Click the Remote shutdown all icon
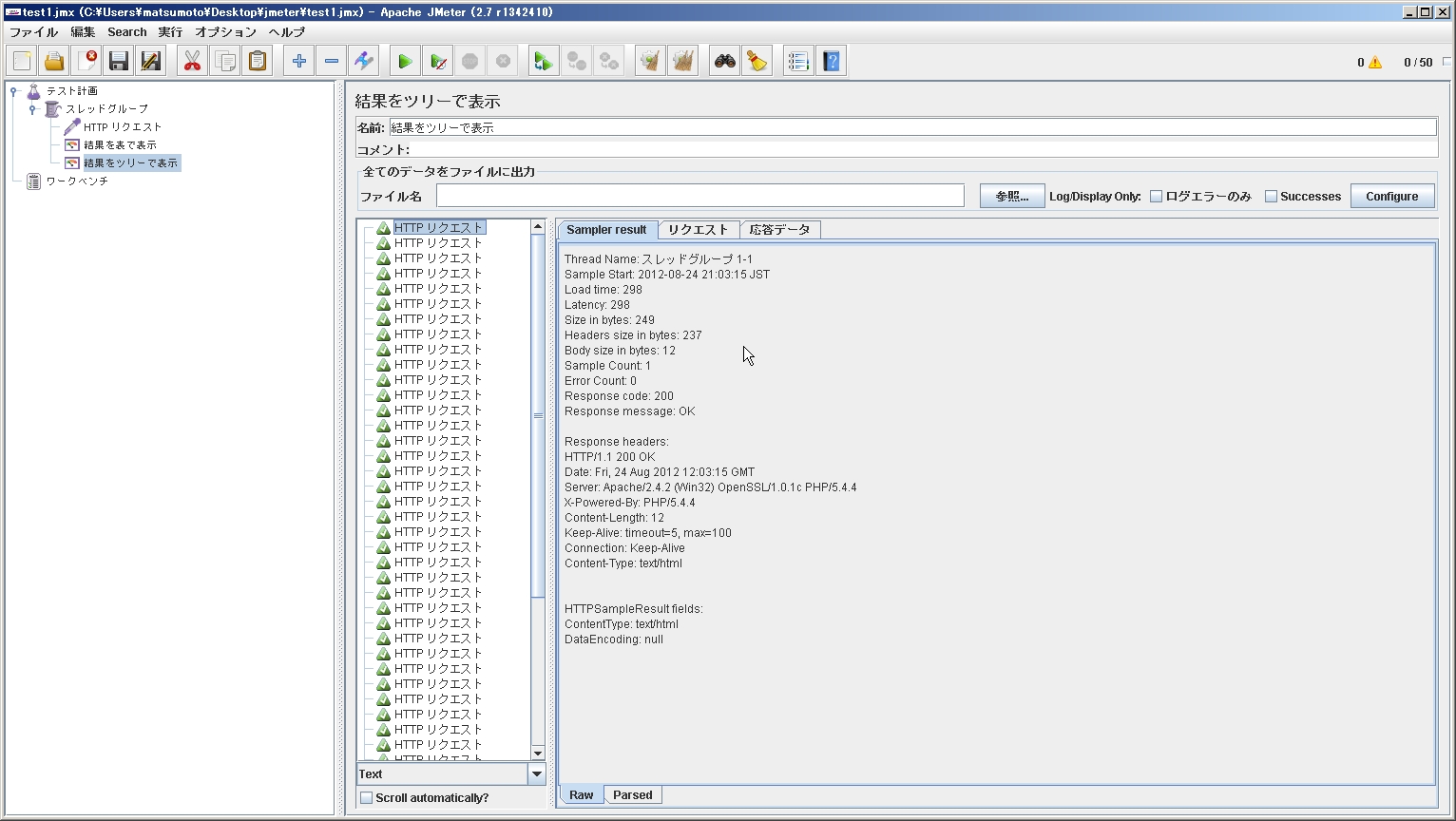The image size is (1456, 821). pos(608,62)
